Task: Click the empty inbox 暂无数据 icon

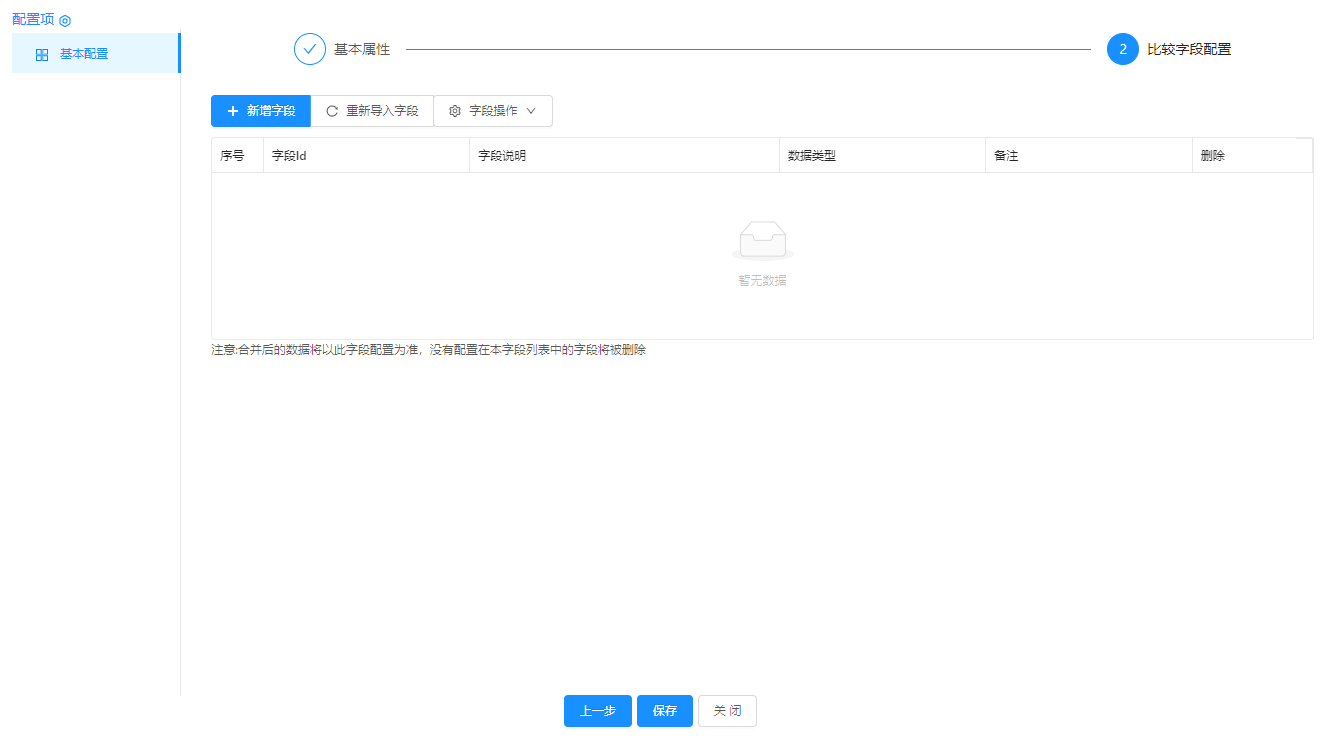Action: [x=762, y=240]
